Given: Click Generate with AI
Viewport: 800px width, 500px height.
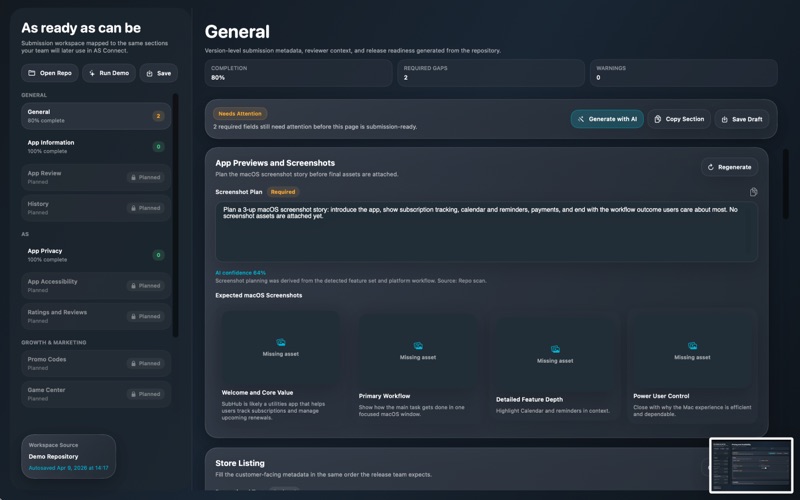Looking at the screenshot, I should [607, 119].
